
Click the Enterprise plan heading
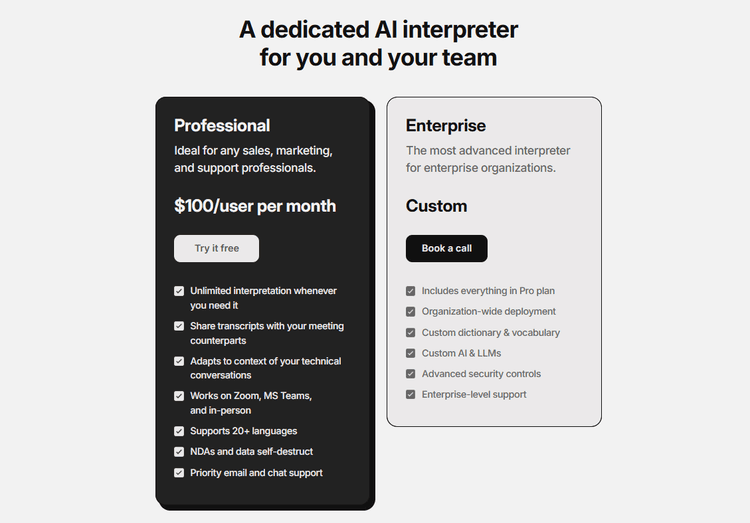tap(446, 125)
